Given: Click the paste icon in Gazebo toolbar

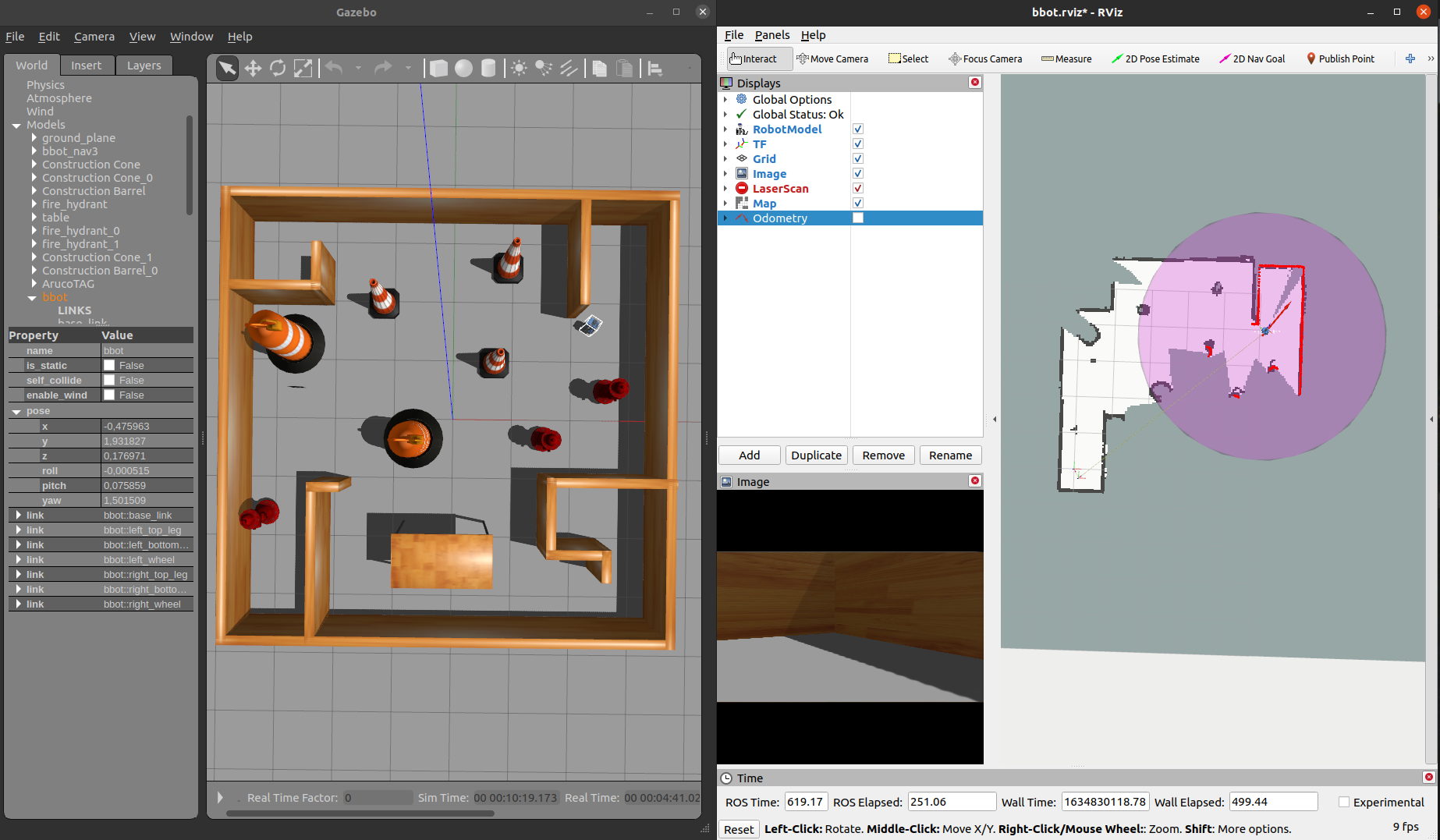Looking at the screenshot, I should pyautogui.click(x=624, y=69).
